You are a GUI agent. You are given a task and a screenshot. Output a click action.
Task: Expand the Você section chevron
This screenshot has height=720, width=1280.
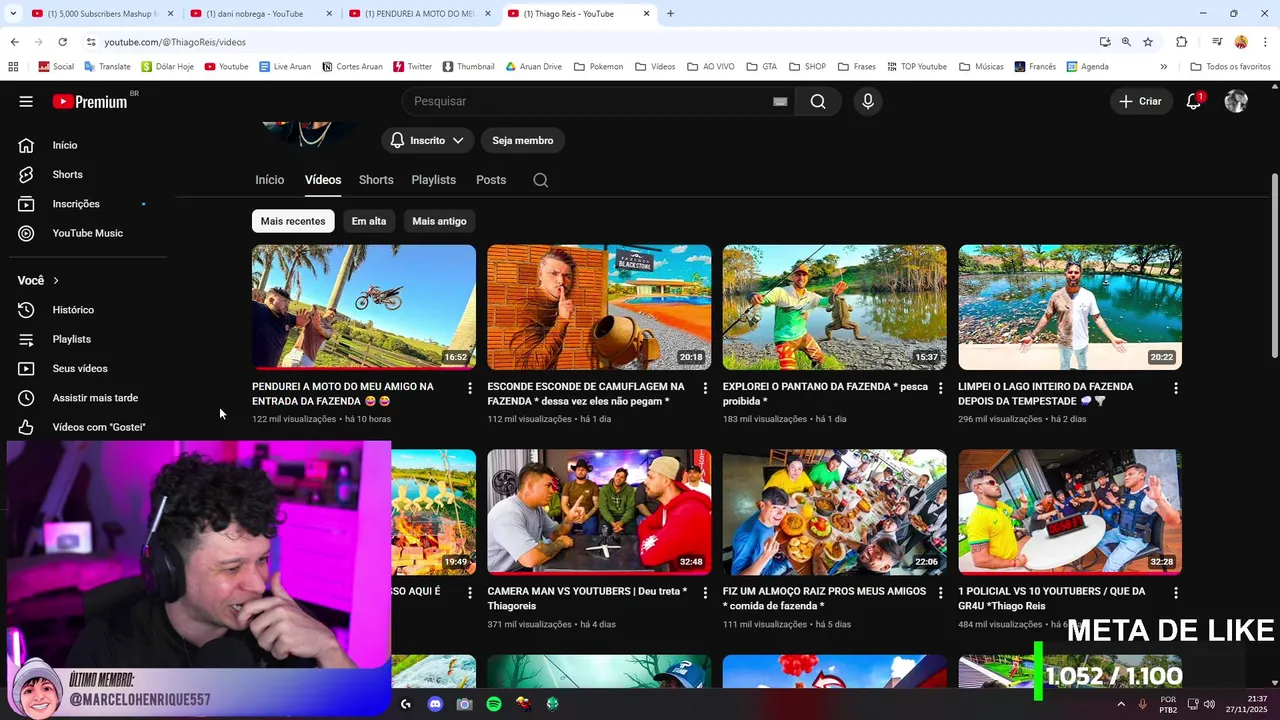coord(56,281)
